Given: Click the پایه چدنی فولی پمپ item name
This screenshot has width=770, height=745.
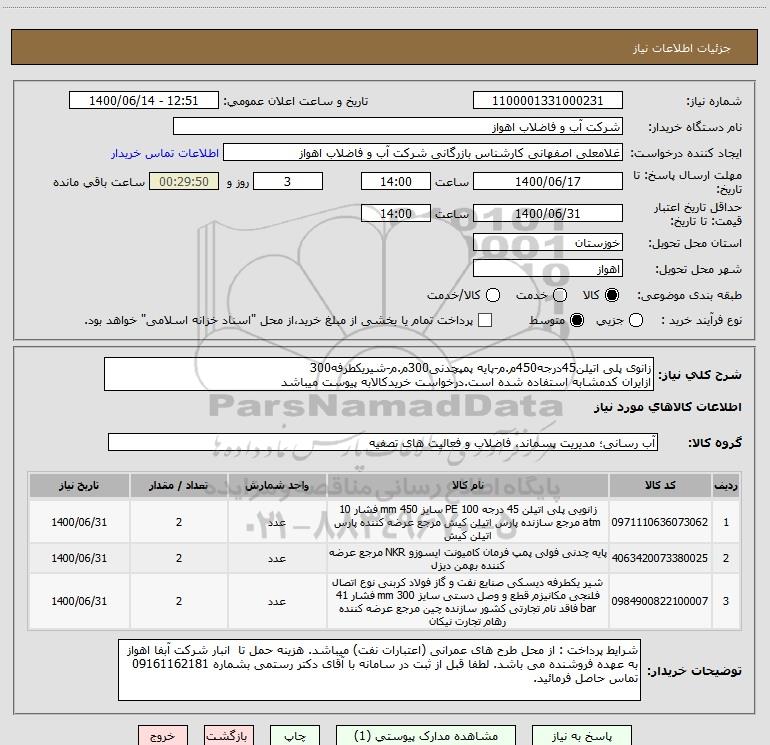Looking at the screenshot, I should click(468, 558).
